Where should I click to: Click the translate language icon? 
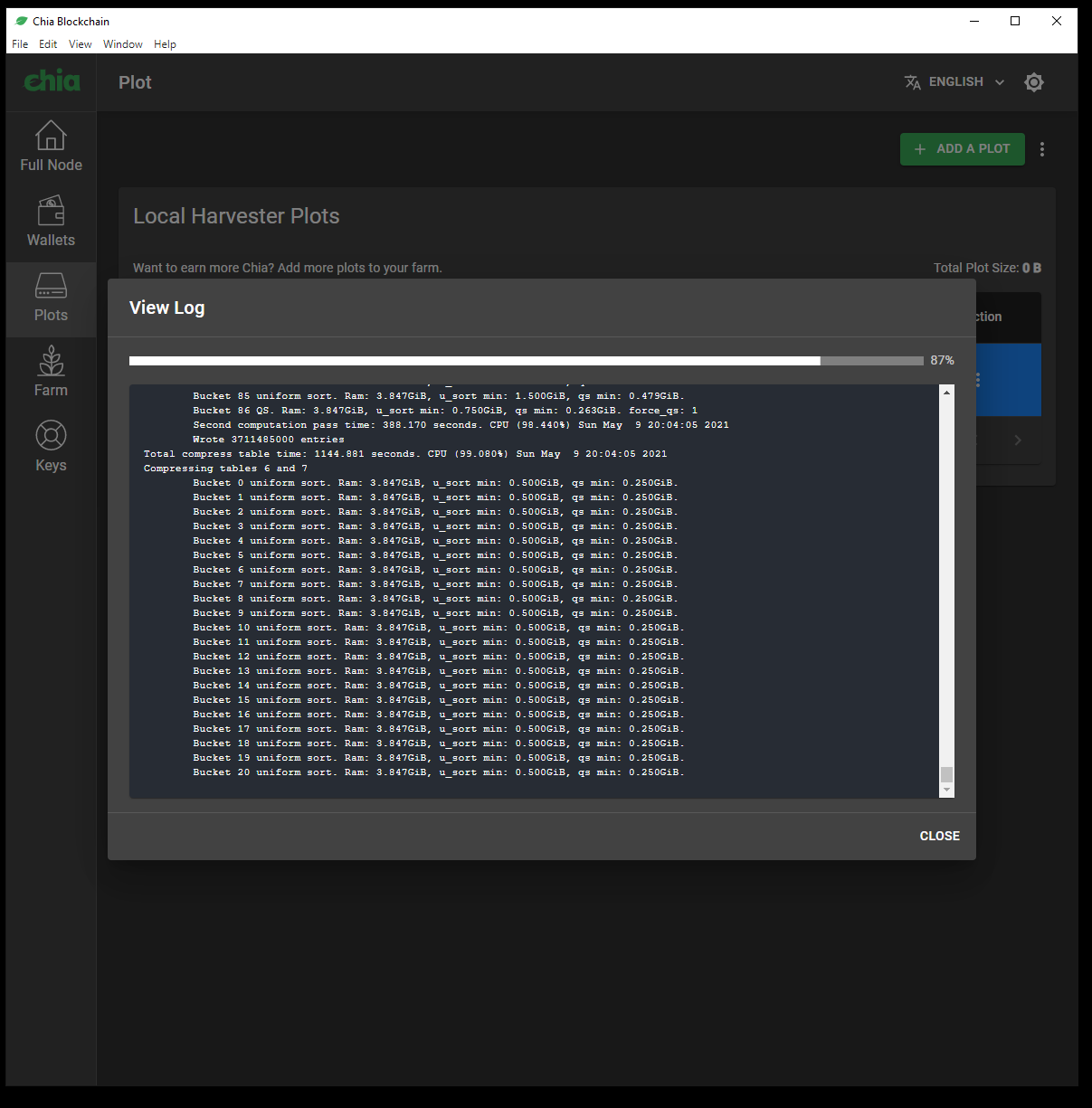(913, 81)
